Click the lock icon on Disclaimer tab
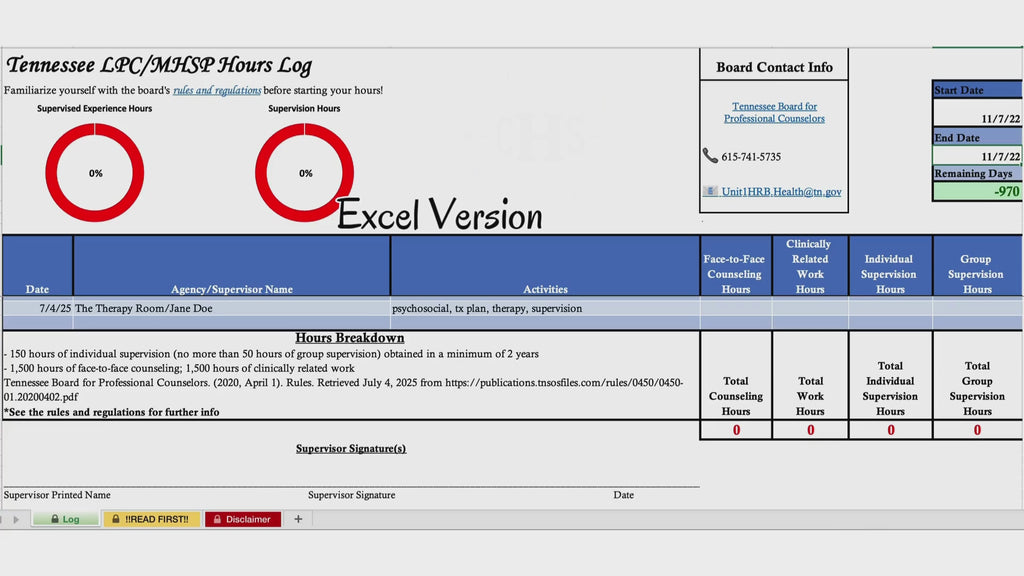The width and height of the screenshot is (1024, 576). (217, 519)
